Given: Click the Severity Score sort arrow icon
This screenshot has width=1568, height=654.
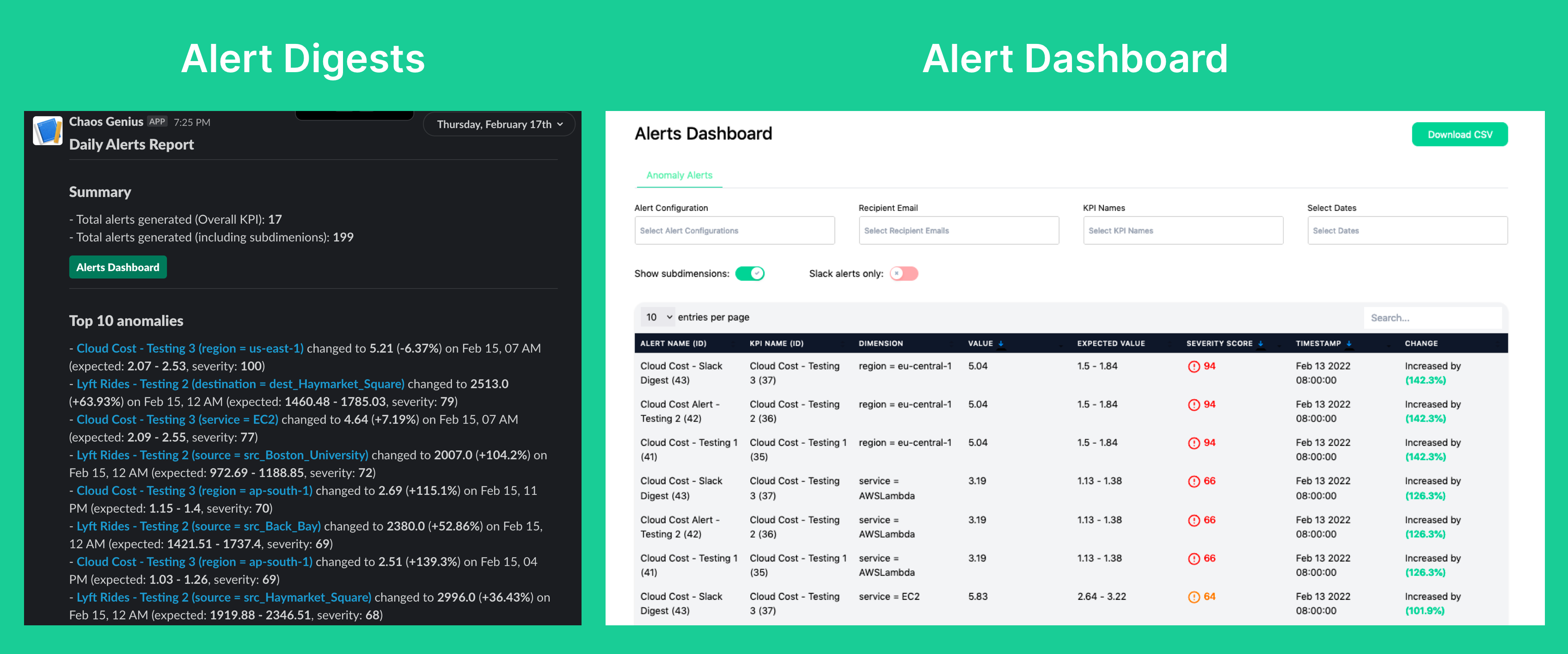Looking at the screenshot, I should click(1261, 344).
